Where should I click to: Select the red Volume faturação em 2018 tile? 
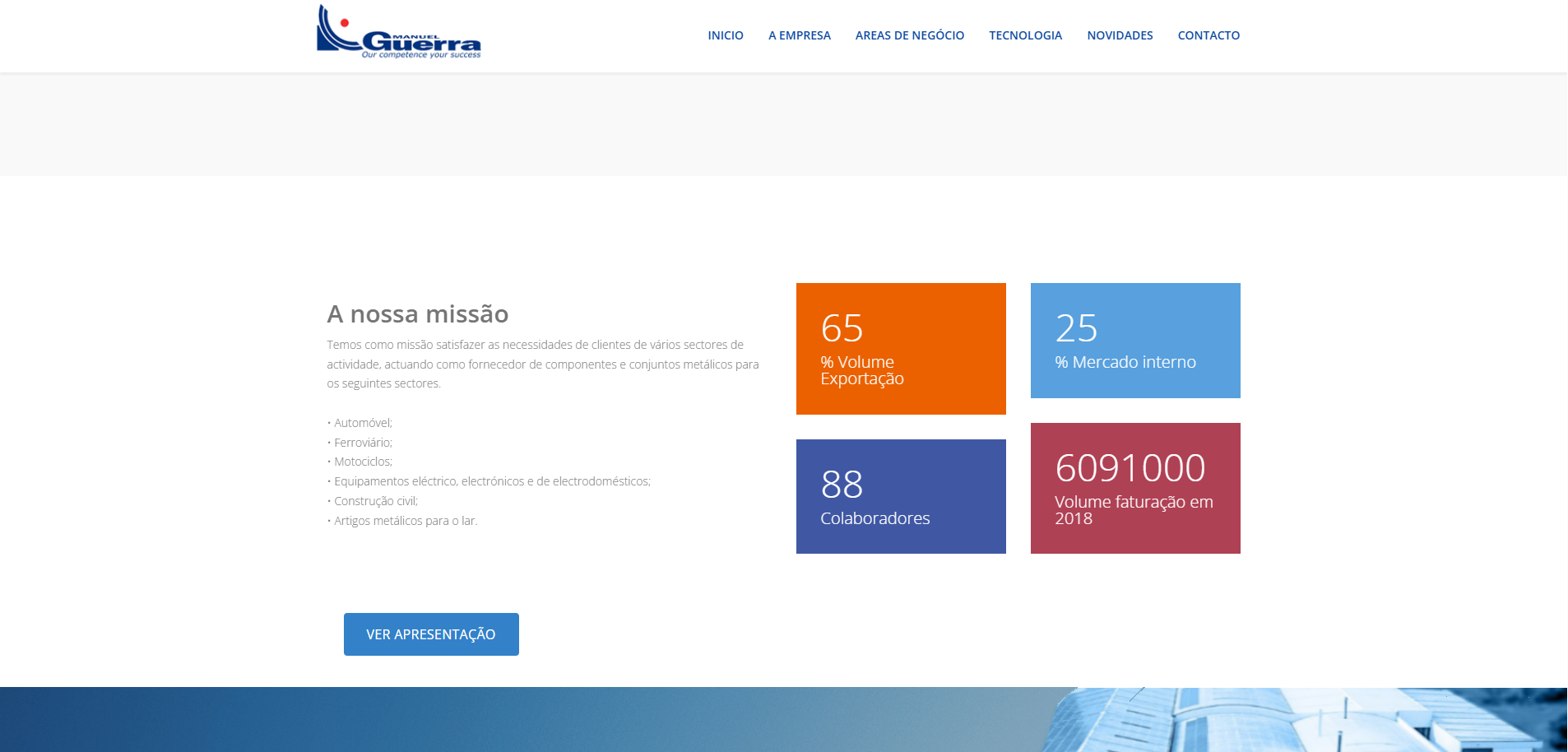point(1134,488)
